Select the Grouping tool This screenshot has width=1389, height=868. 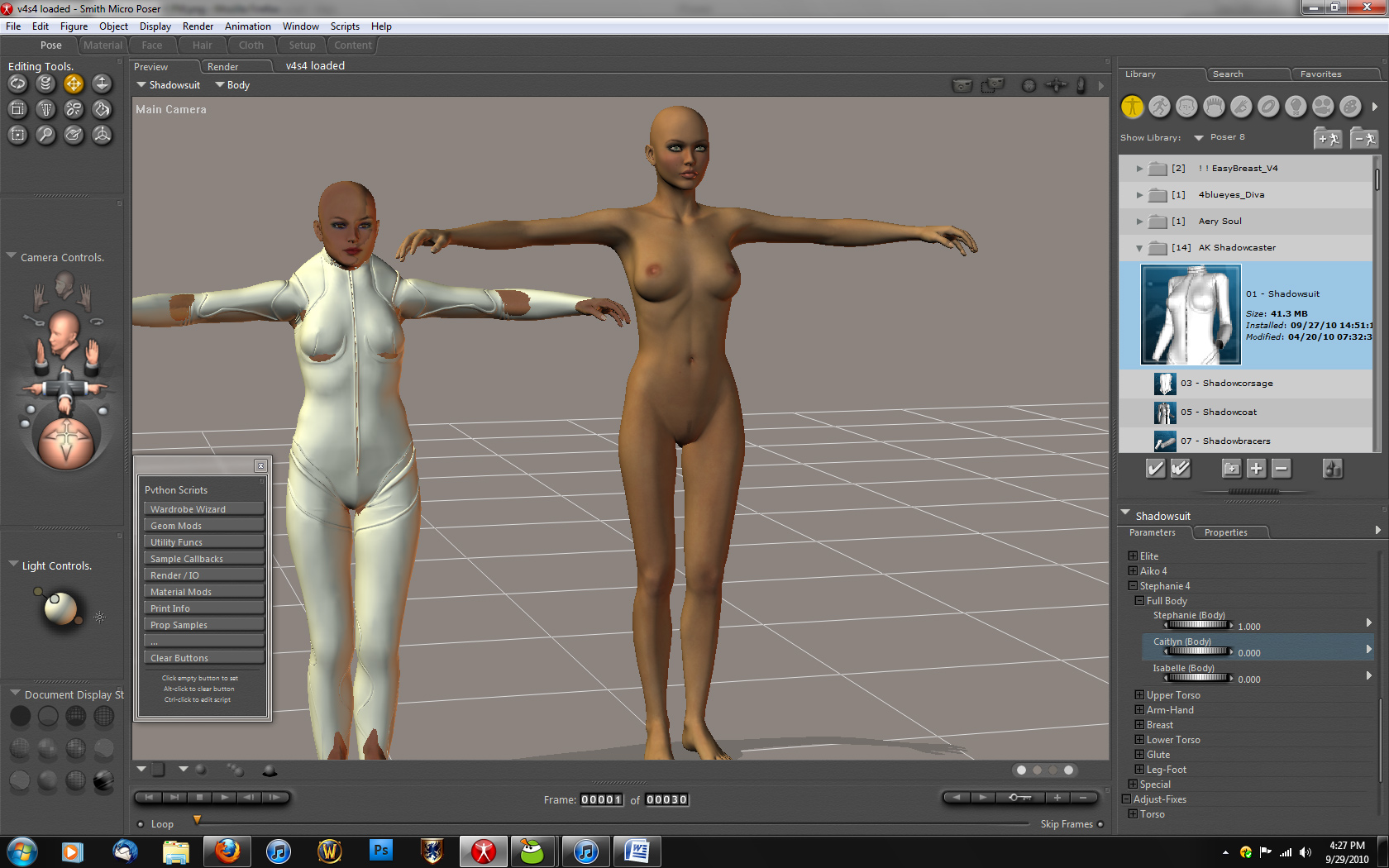coord(17,135)
